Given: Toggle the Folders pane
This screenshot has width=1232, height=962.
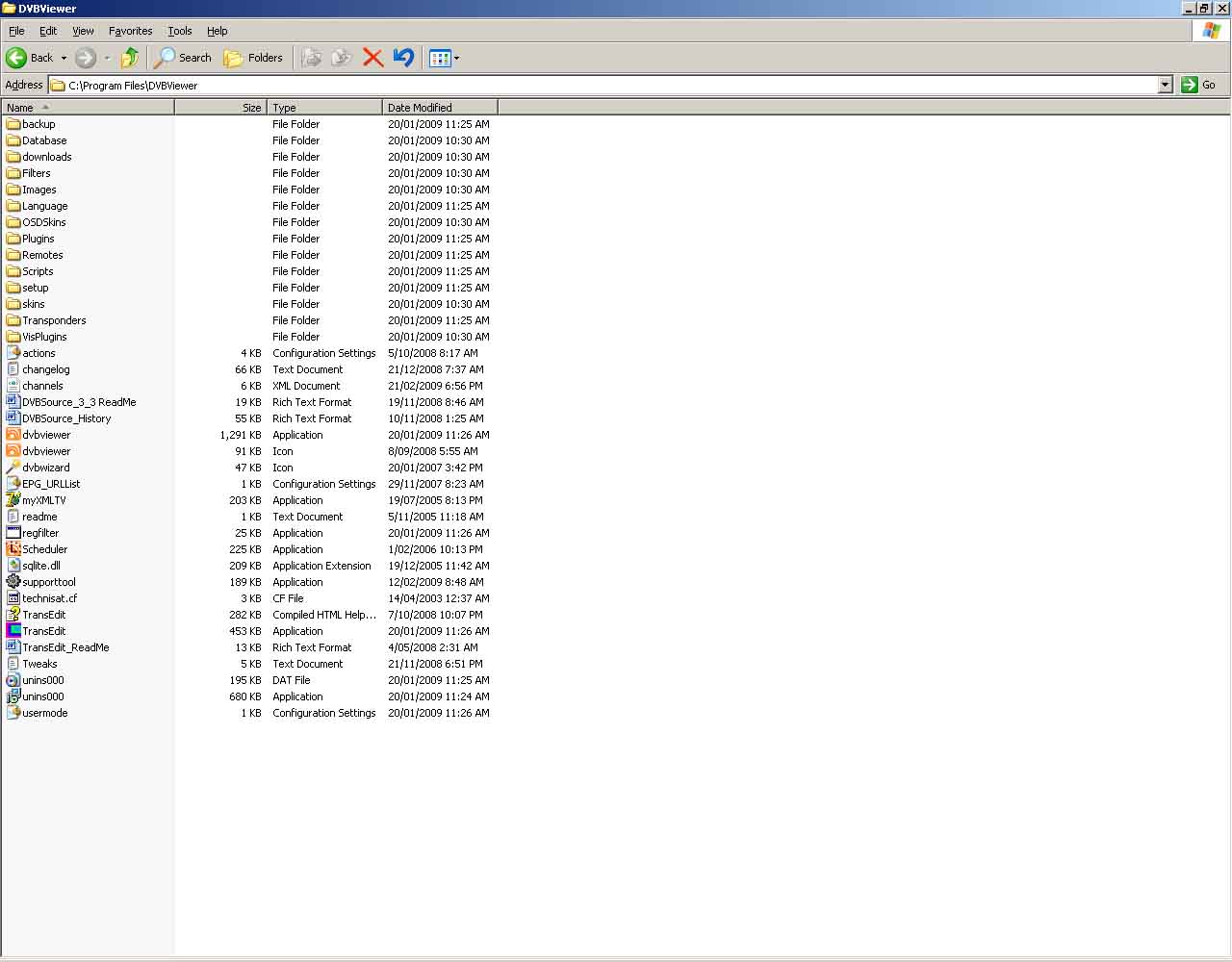Looking at the screenshot, I should tap(253, 58).
